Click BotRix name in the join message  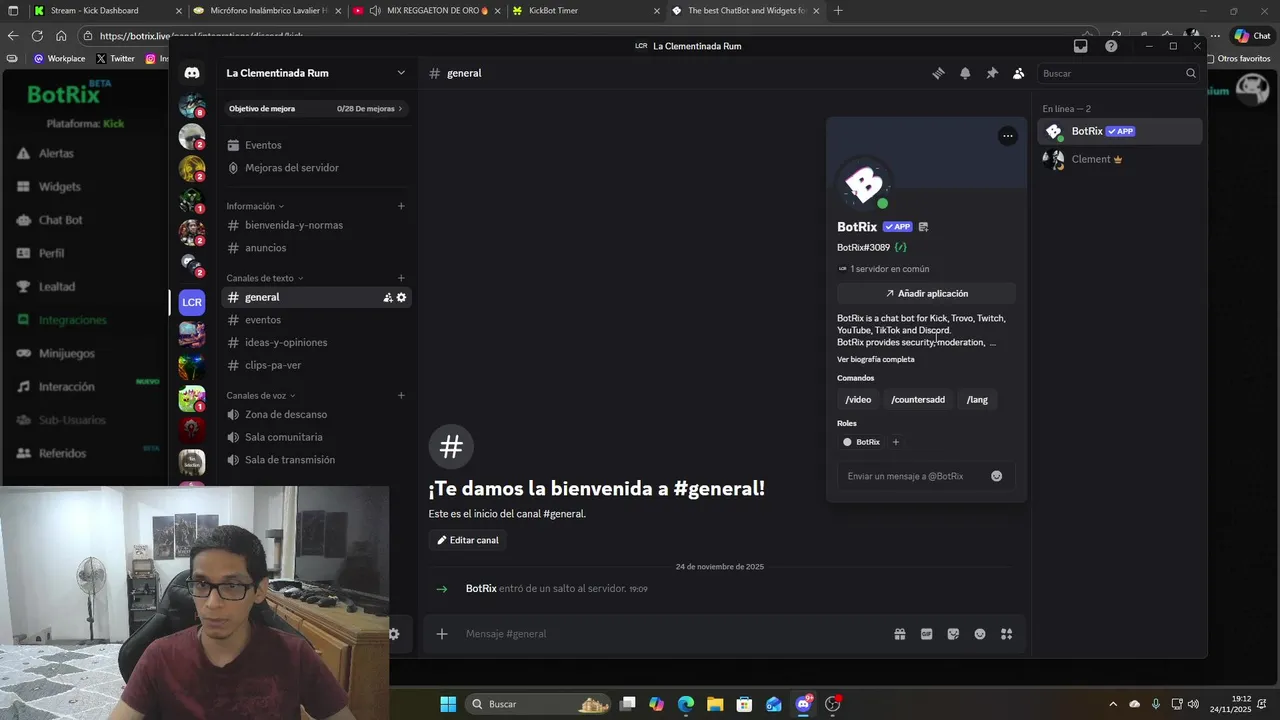tap(481, 589)
